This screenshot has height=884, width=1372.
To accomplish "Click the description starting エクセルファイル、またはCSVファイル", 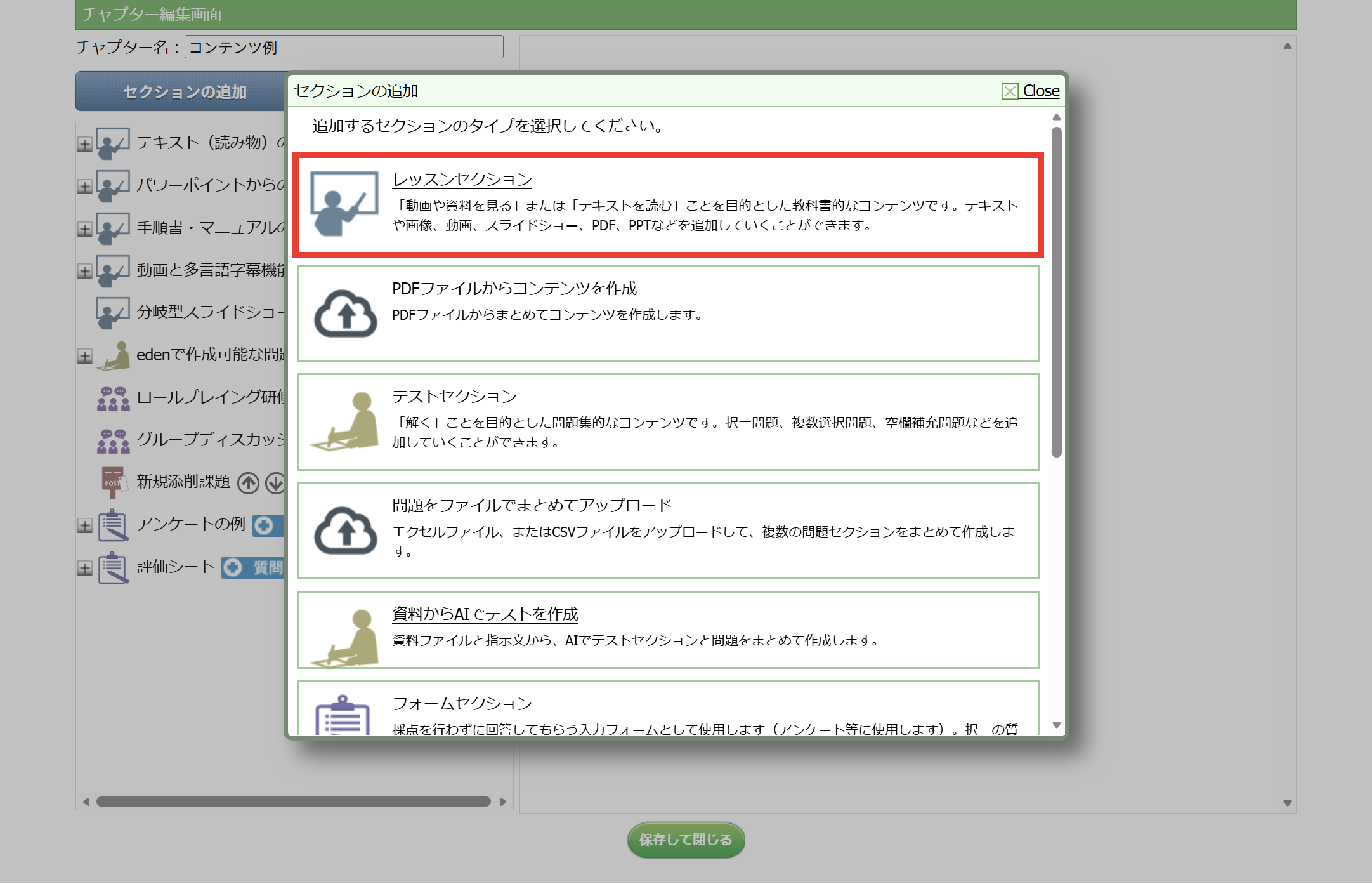I will [x=703, y=541].
